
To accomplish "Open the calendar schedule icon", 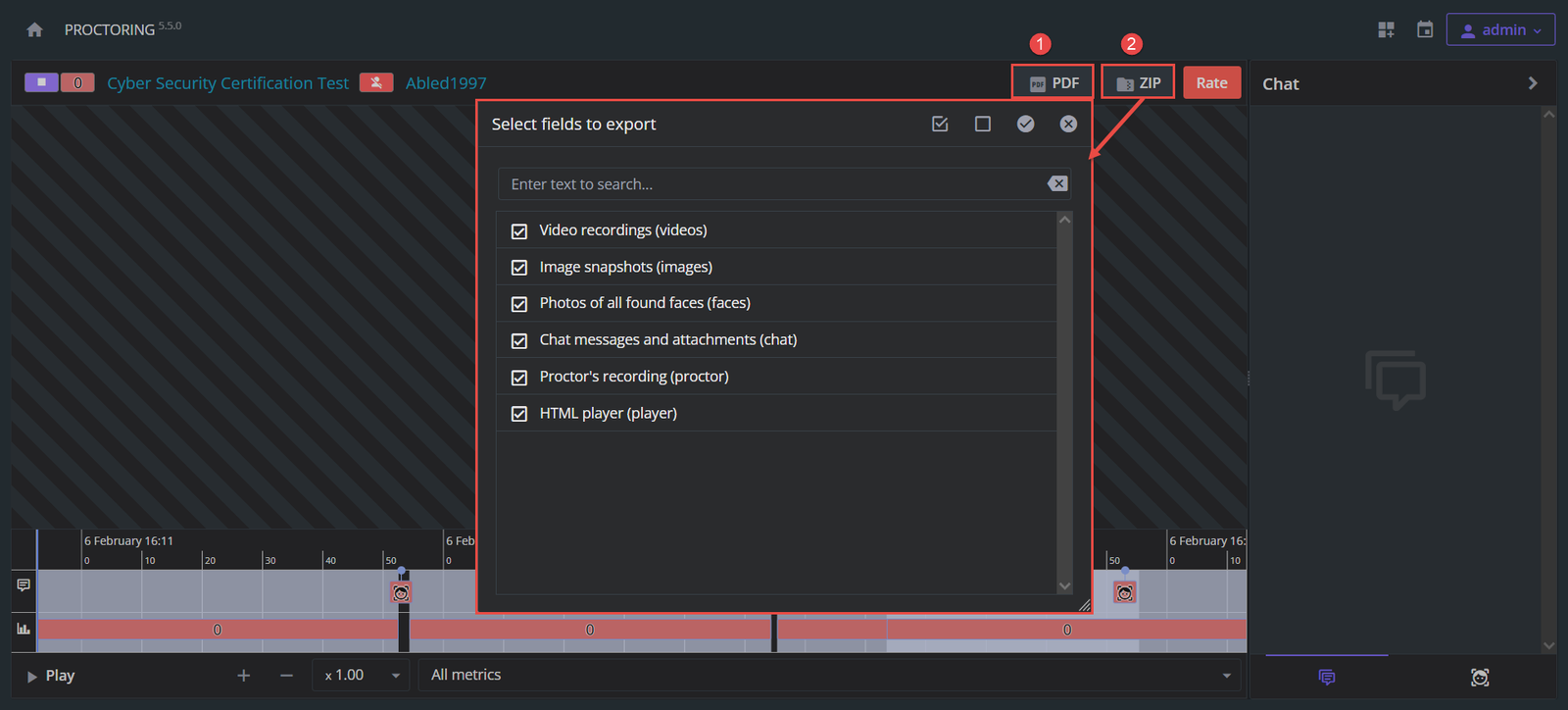I will [x=1425, y=30].
